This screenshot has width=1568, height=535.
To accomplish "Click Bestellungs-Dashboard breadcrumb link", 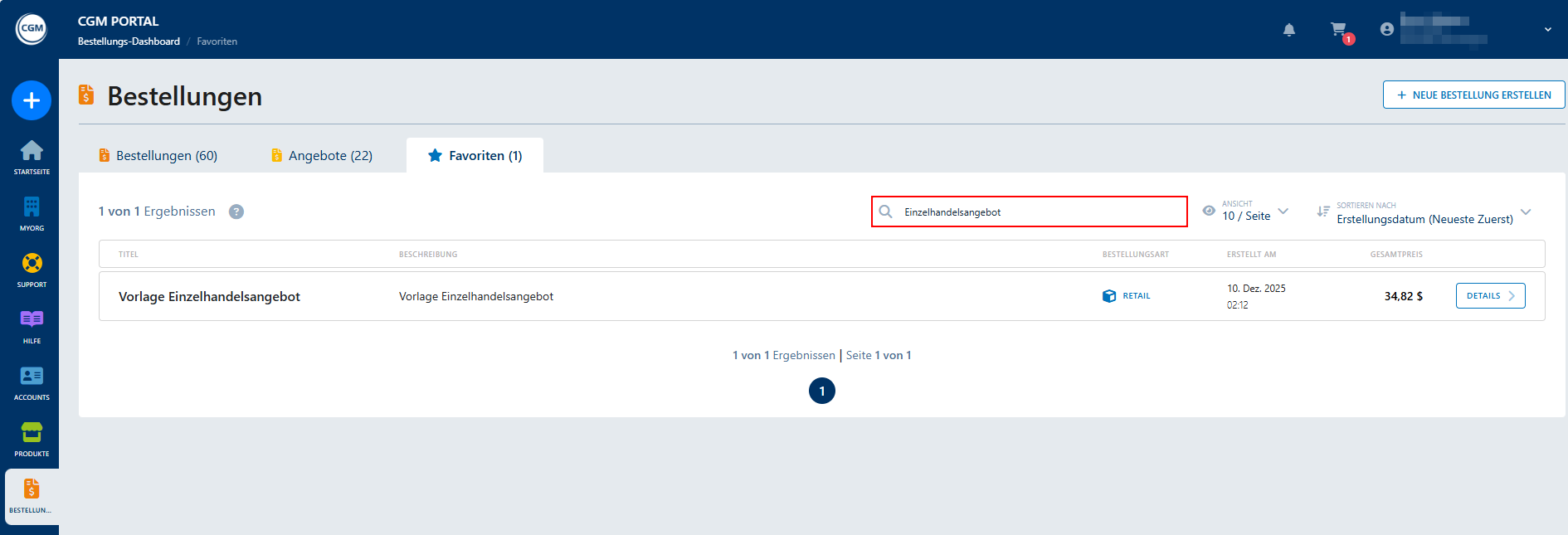I will [x=129, y=41].
